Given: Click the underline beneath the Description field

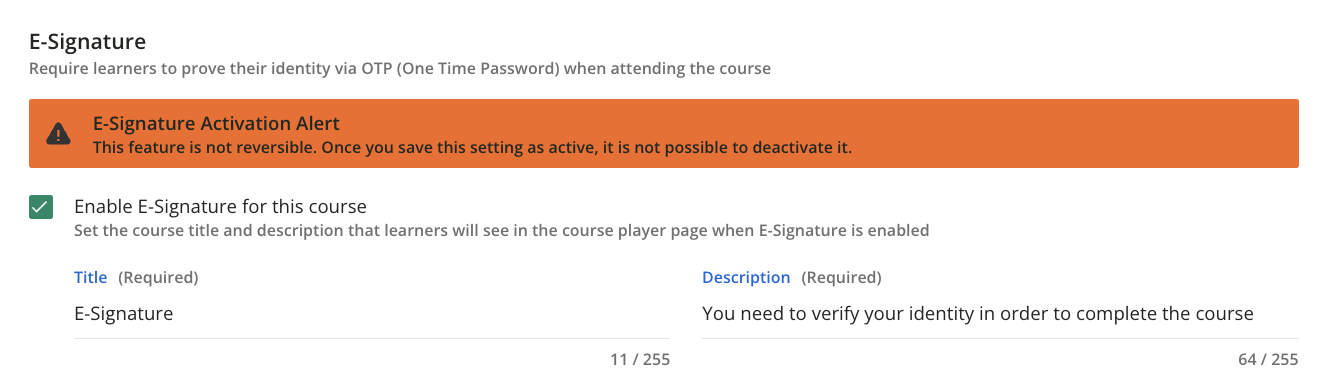Looking at the screenshot, I should pos(1000,338).
